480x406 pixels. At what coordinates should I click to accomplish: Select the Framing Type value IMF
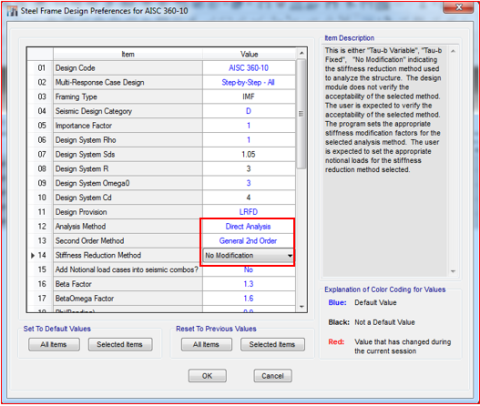pos(248,97)
